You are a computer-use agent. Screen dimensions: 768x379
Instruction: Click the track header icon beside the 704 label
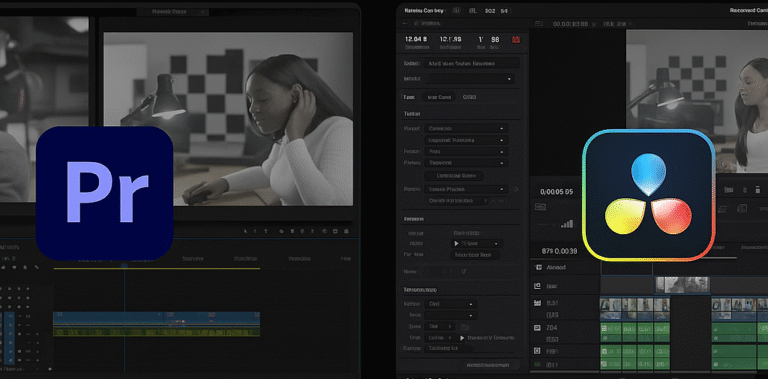[537, 328]
